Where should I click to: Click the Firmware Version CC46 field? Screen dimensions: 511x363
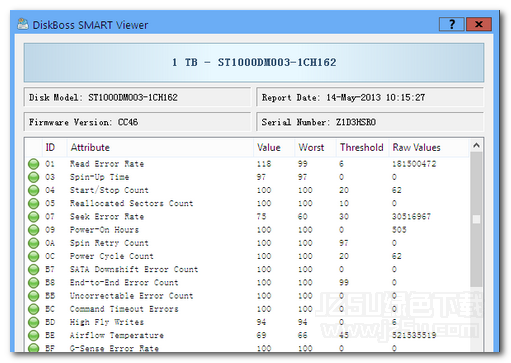pos(137,122)
